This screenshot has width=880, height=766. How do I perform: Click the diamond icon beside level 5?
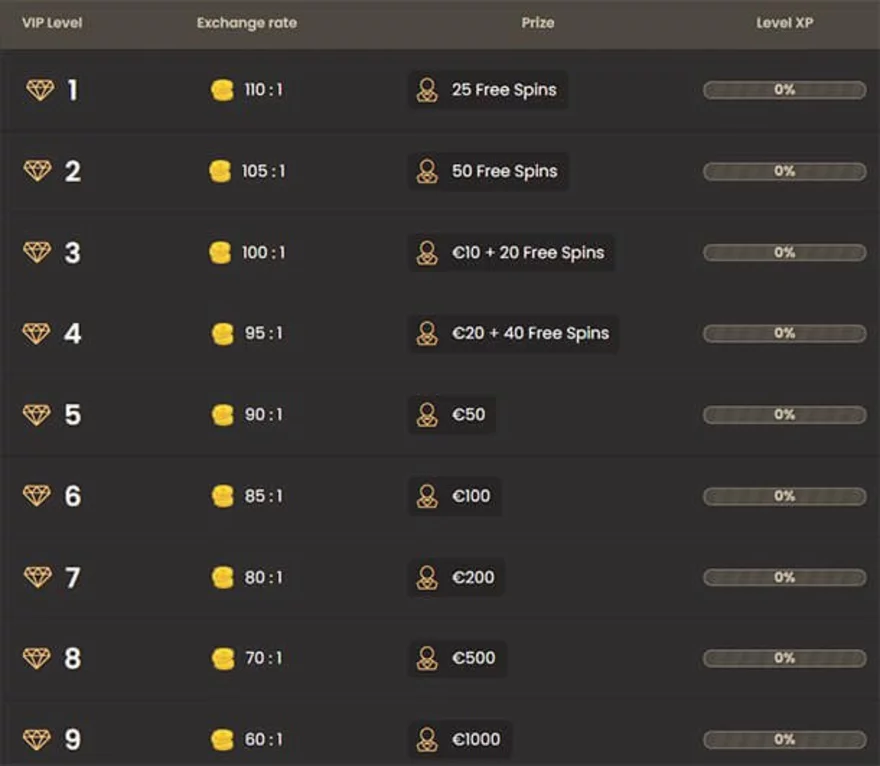coord(37,414)
